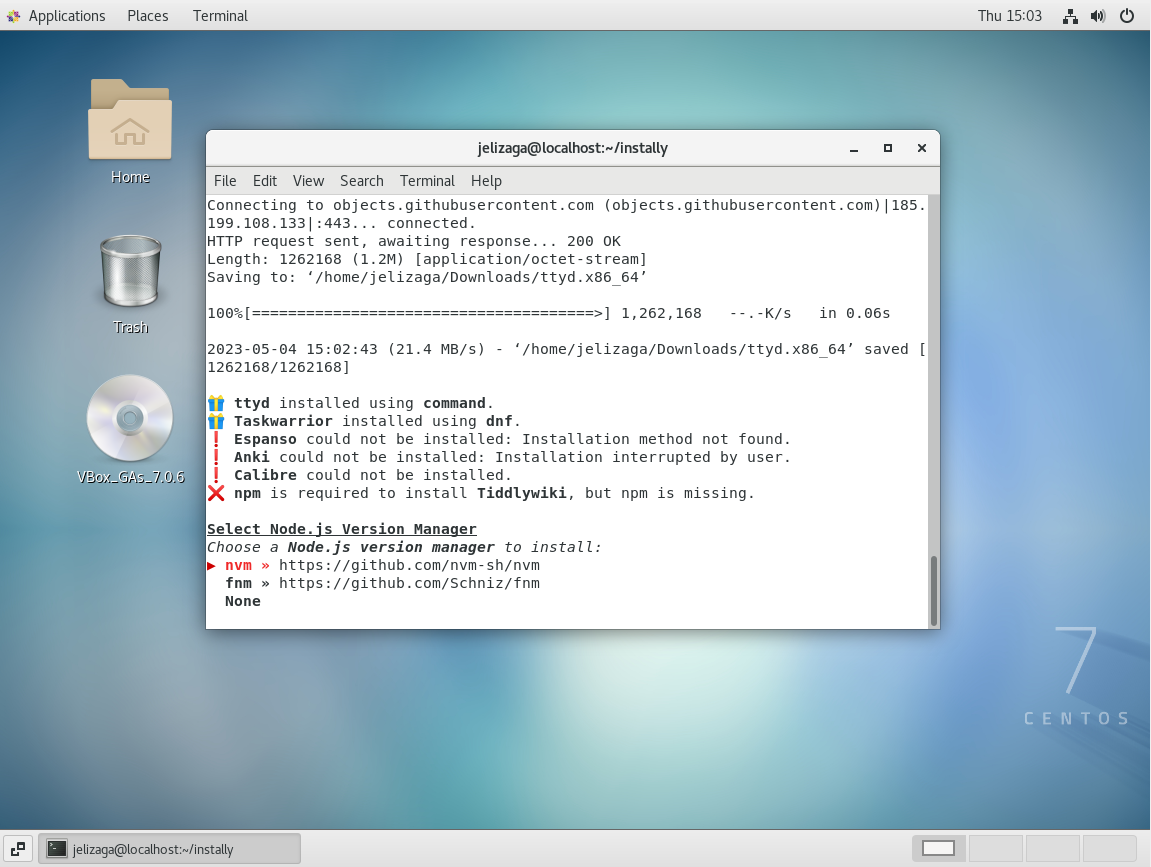Click the 'Select Node.js Version Manager' heading
Image resolution: width=1151 pixels, height=867 pixels.
coord(341,529)
